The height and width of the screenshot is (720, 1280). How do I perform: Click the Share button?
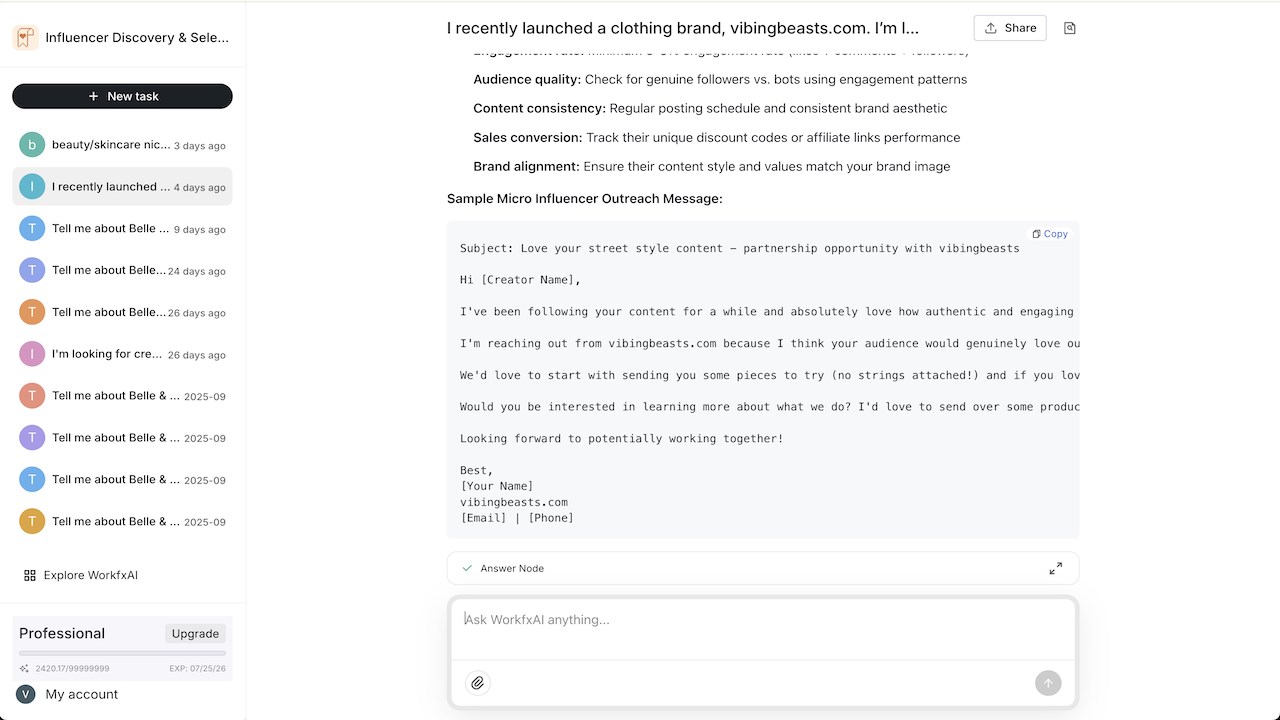click(1010, 28)
